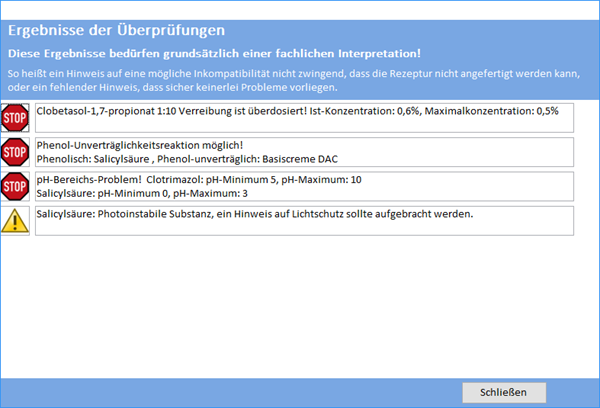600x408 pixels.
Task: Select the Phenol-Unverträglichkeitsreaktion möglich line
Action: 139,145
